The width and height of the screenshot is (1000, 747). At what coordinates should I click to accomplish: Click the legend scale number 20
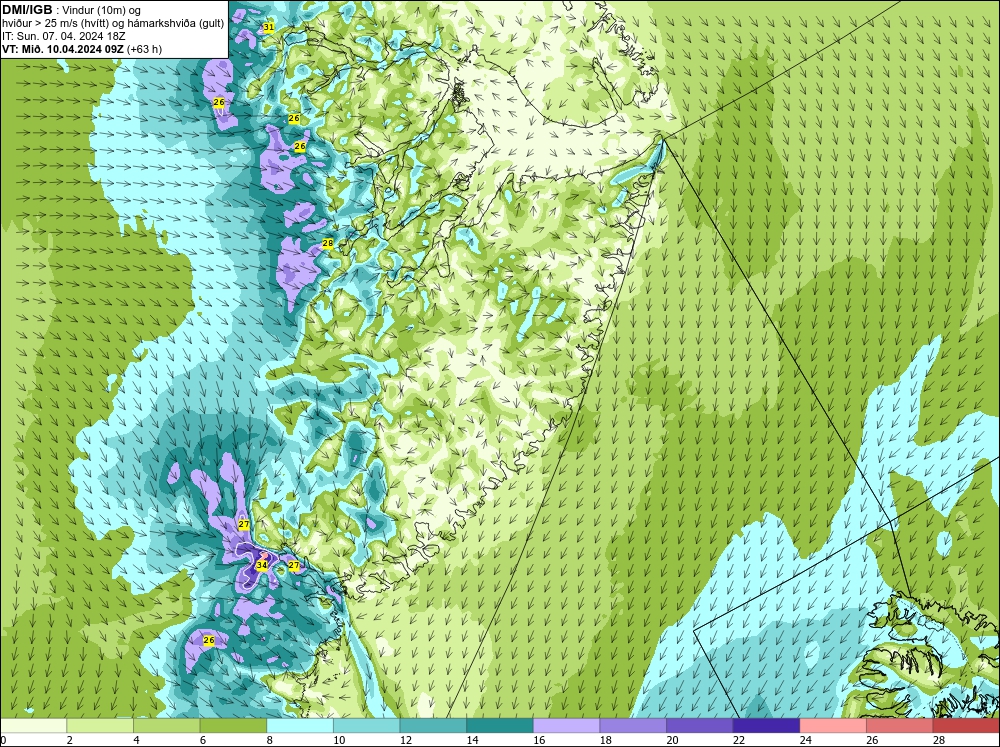672,740
